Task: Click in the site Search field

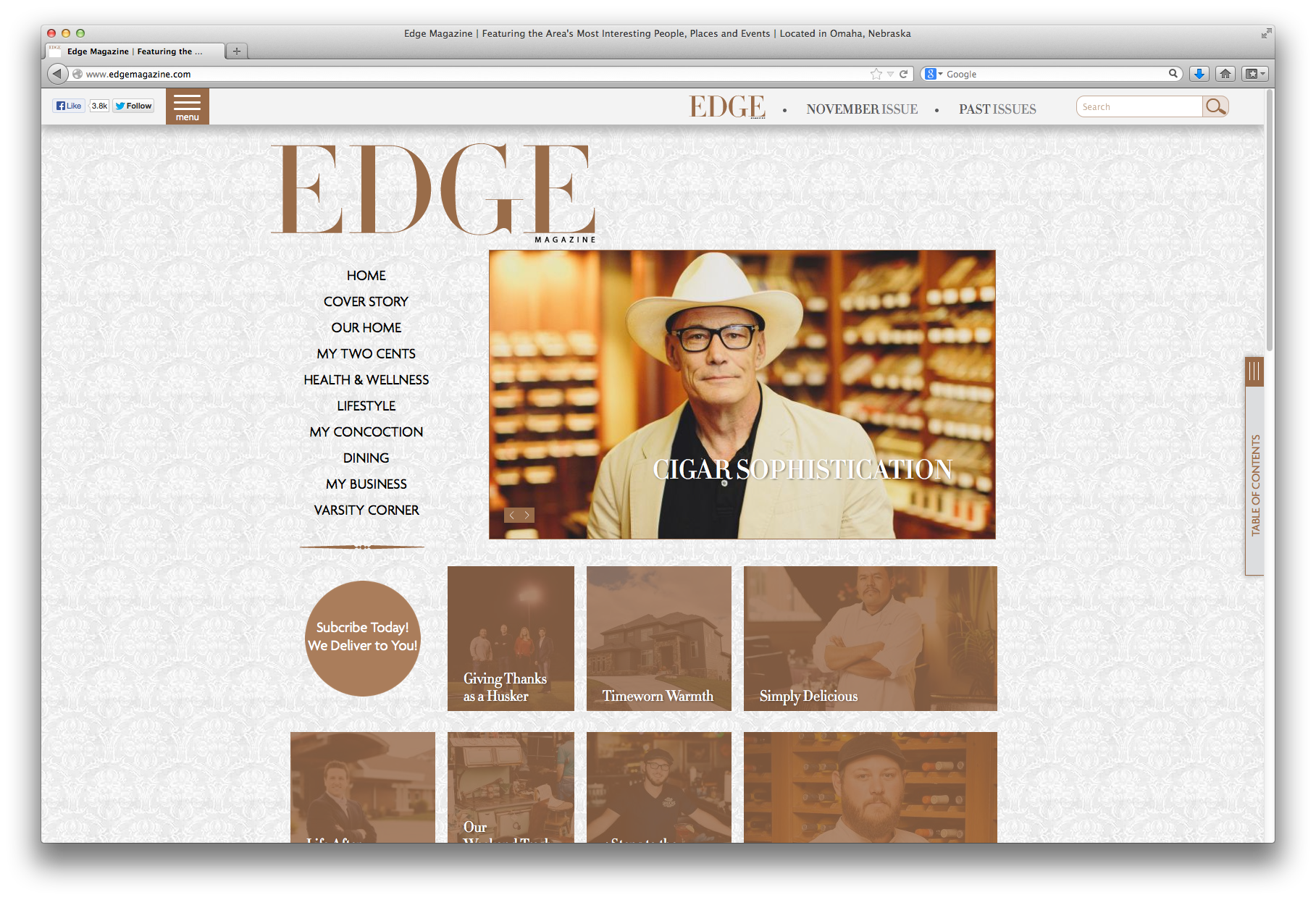Action: pyautogui.click(x=1139, y=106)
